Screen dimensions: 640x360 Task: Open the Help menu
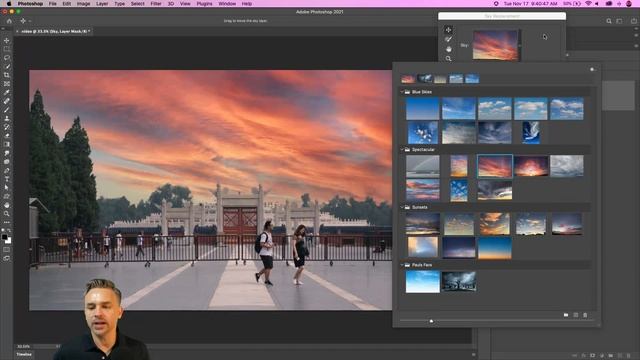tap(247, 4)
